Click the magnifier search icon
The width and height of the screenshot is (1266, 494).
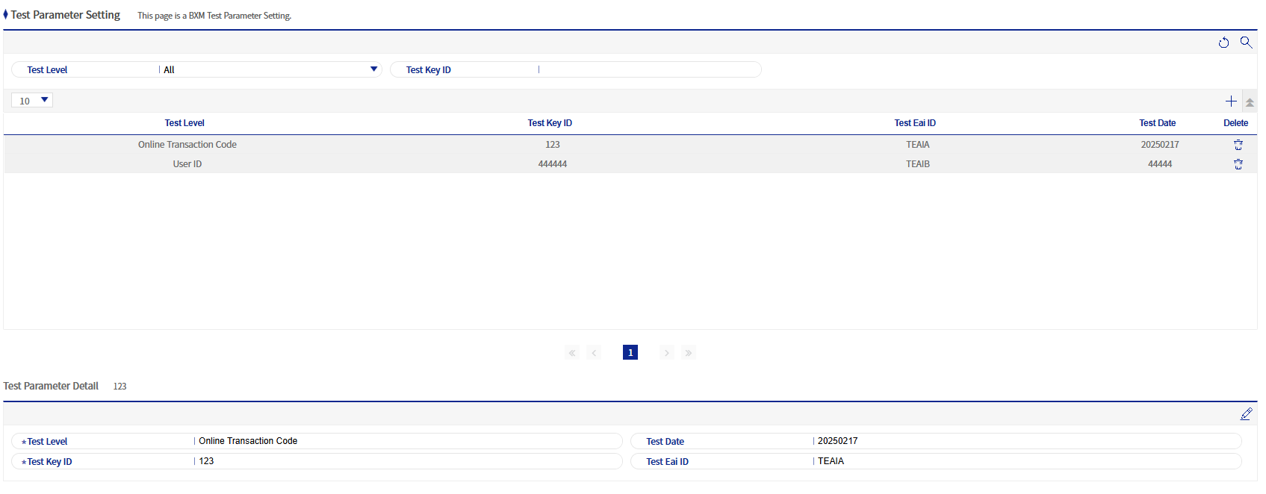point(1246,43)
